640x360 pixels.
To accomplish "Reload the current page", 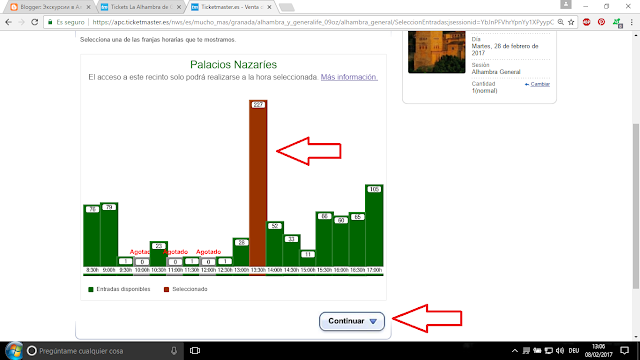I will (x=35, y=22).
